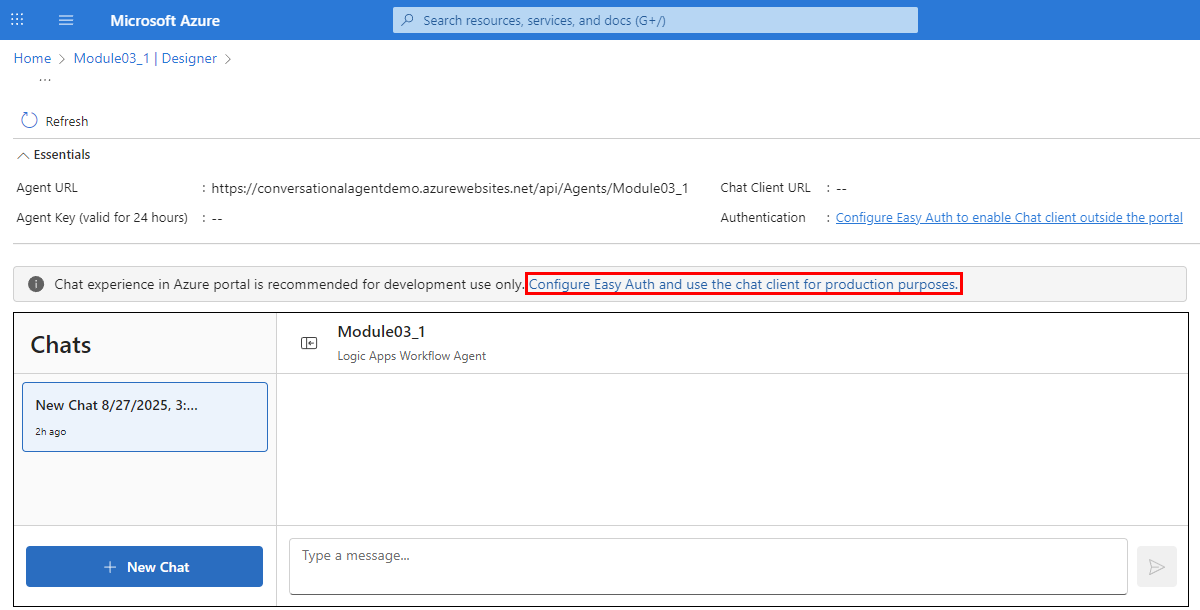
Task: Click the Azure search resources bar
Action: pos(654,20)
